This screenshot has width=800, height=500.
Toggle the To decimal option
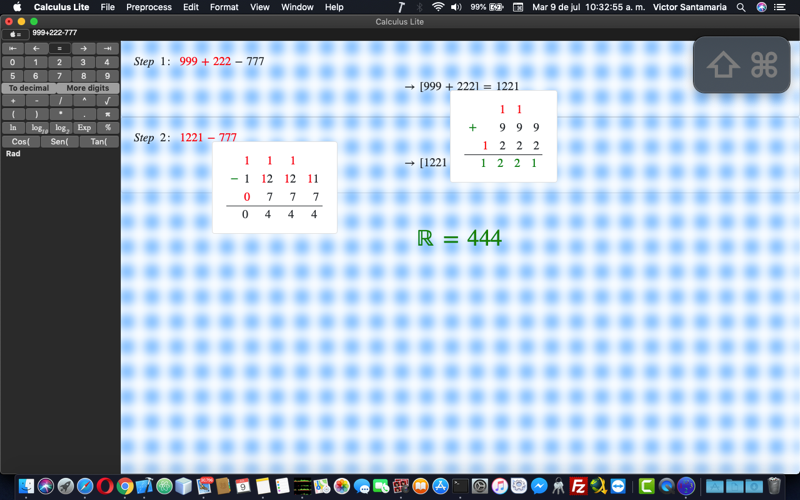[29, 88]
